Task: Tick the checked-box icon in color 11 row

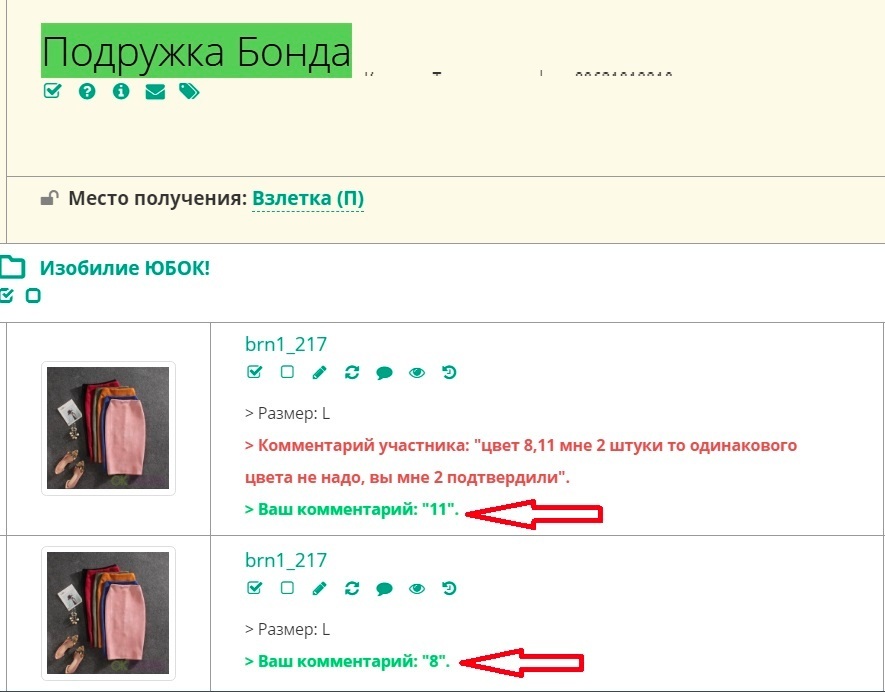Action: click(x=255, y=372)
